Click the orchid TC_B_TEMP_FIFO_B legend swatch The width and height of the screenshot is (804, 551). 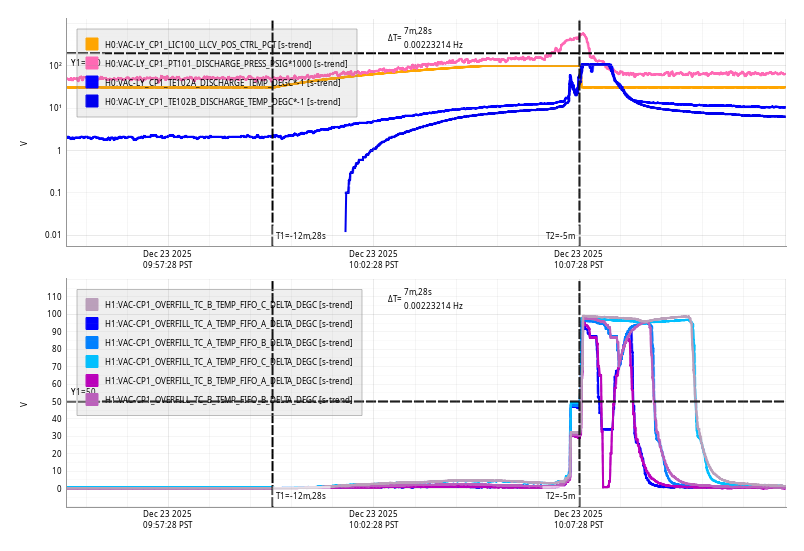[x=92, y=399]
